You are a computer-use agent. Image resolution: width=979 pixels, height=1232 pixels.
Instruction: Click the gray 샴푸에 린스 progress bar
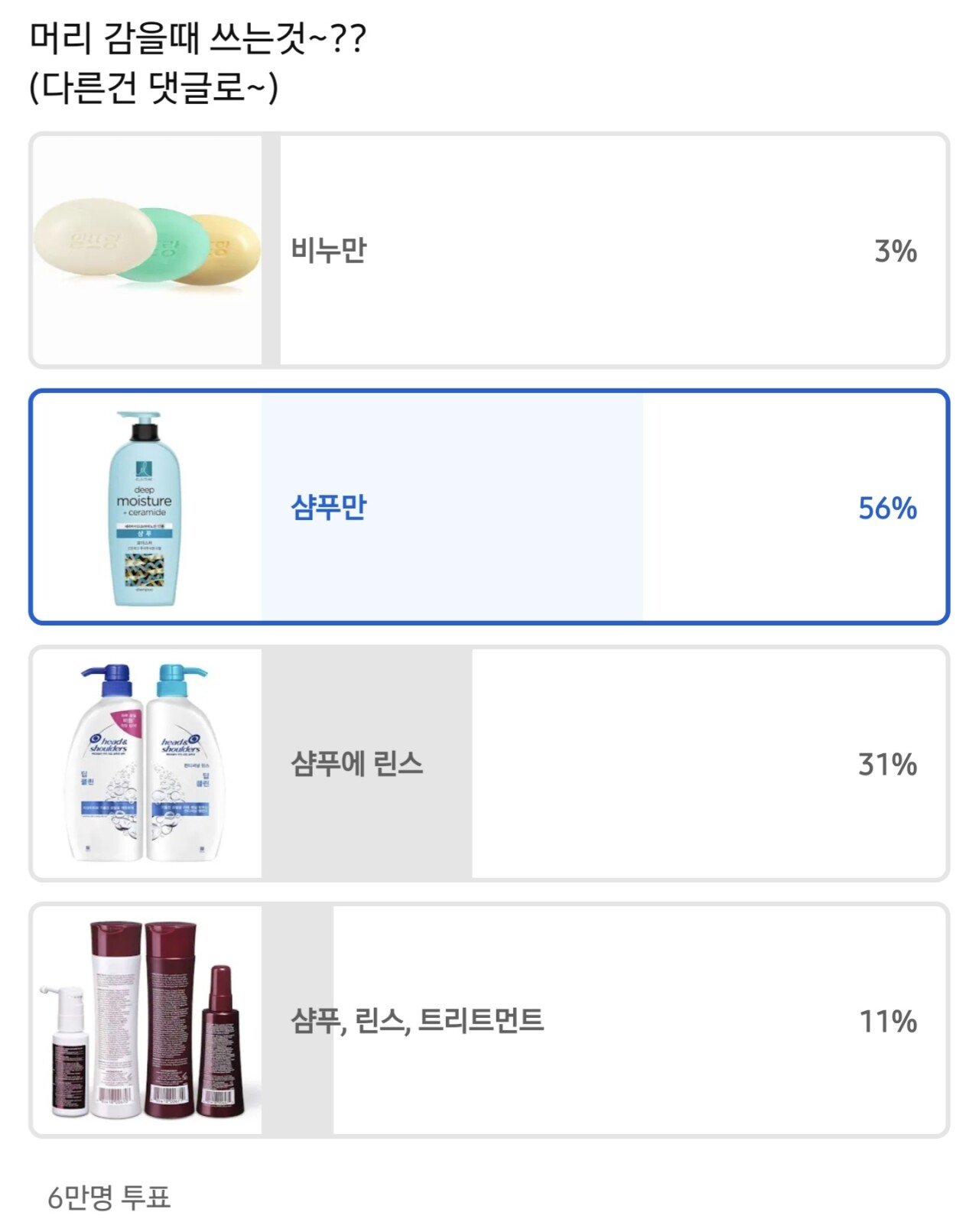point(367,763)
